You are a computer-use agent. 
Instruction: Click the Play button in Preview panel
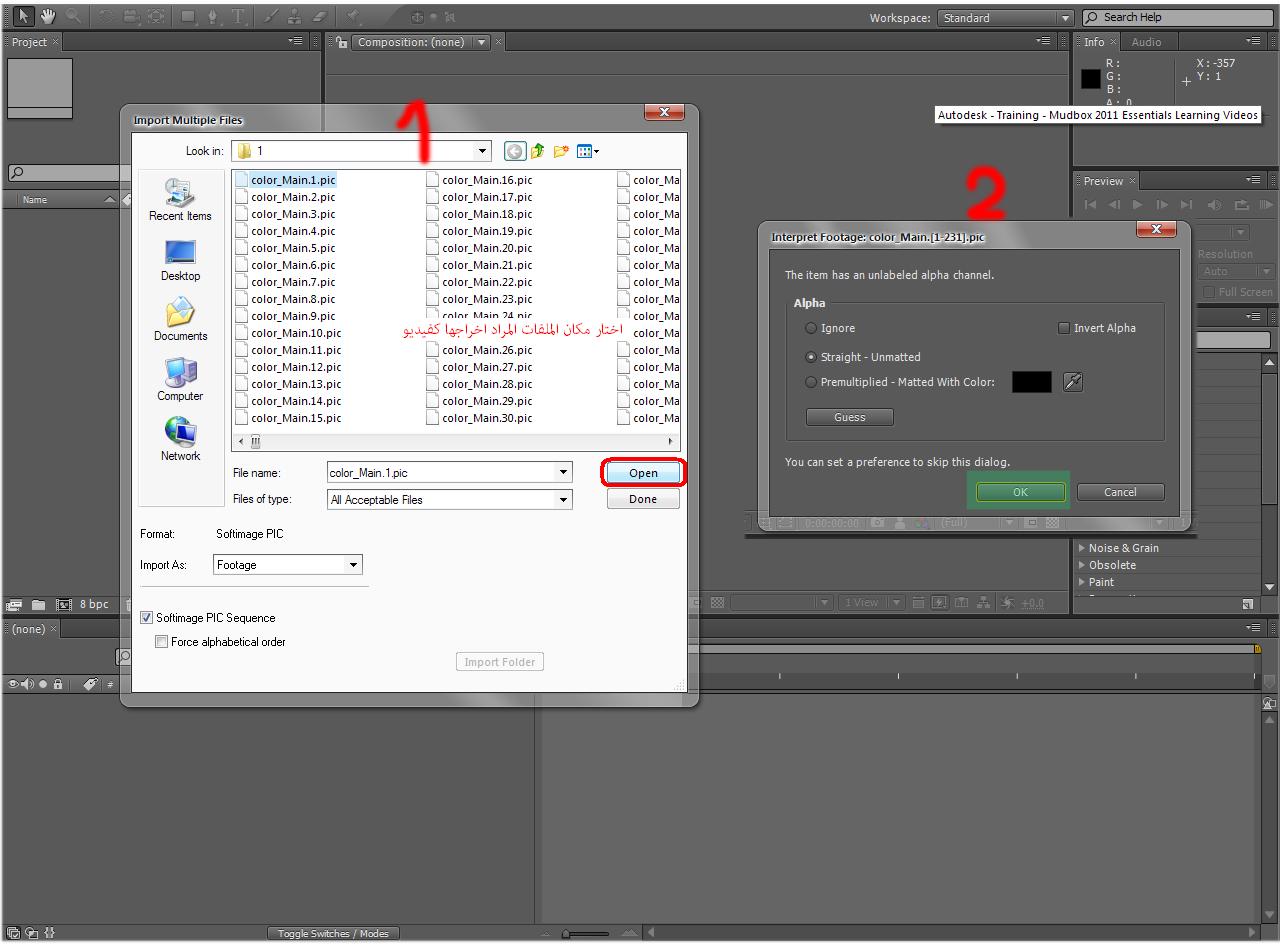1138,205
